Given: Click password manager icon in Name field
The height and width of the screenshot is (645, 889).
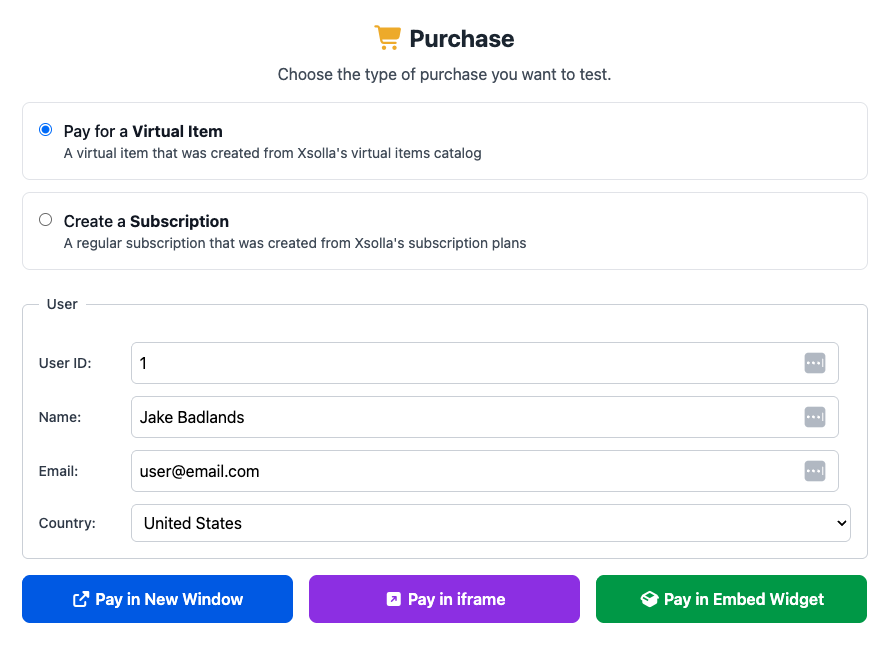Looking at the screenshot, I should 815,417.
